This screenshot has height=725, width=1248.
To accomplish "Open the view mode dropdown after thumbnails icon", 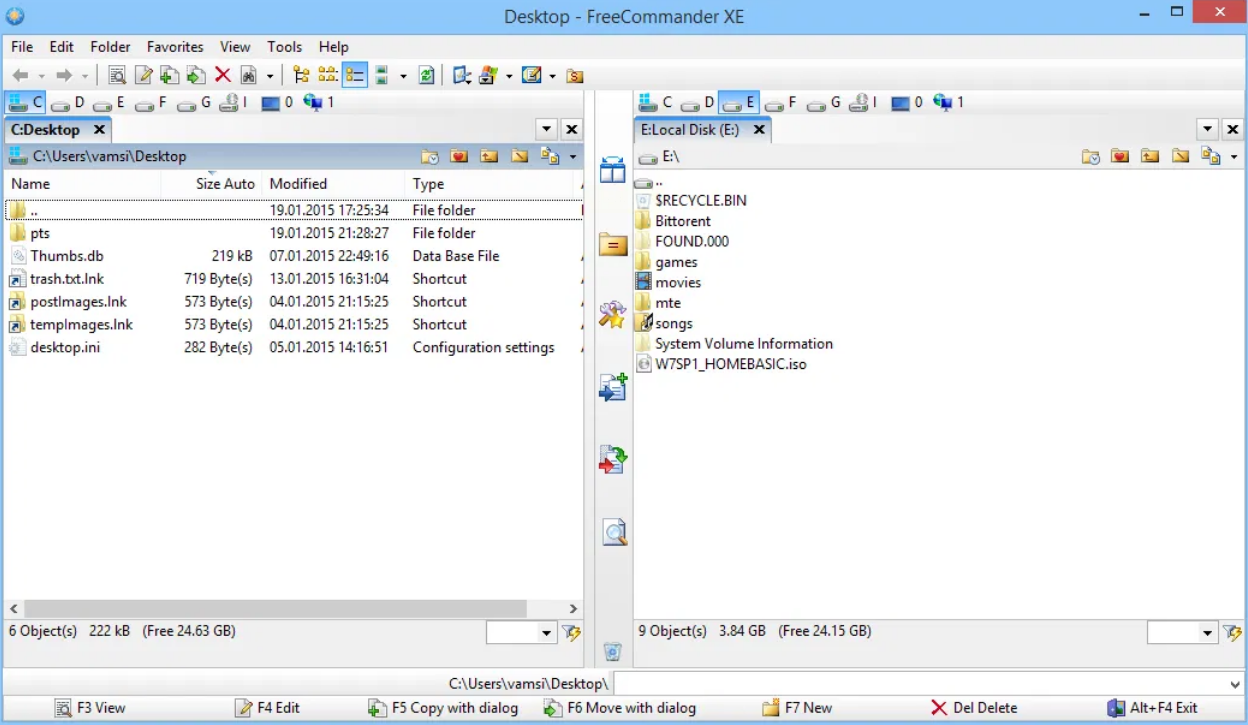I will pyautogui.click(x=403, y=76).
